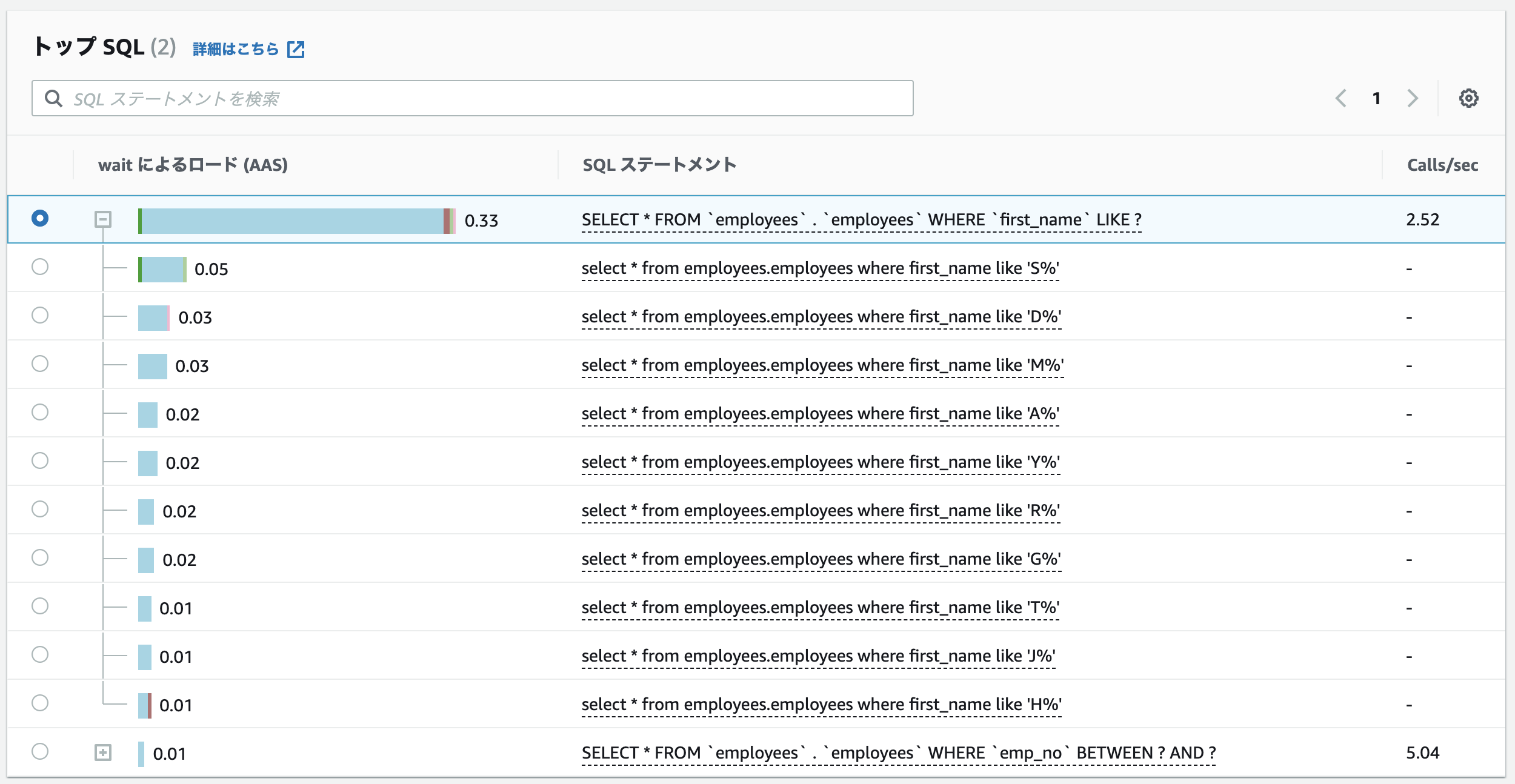Viewport: 1515px width, 784px height.
Task: Select radio for the 'S%' query row
Action: click(40, 267)
